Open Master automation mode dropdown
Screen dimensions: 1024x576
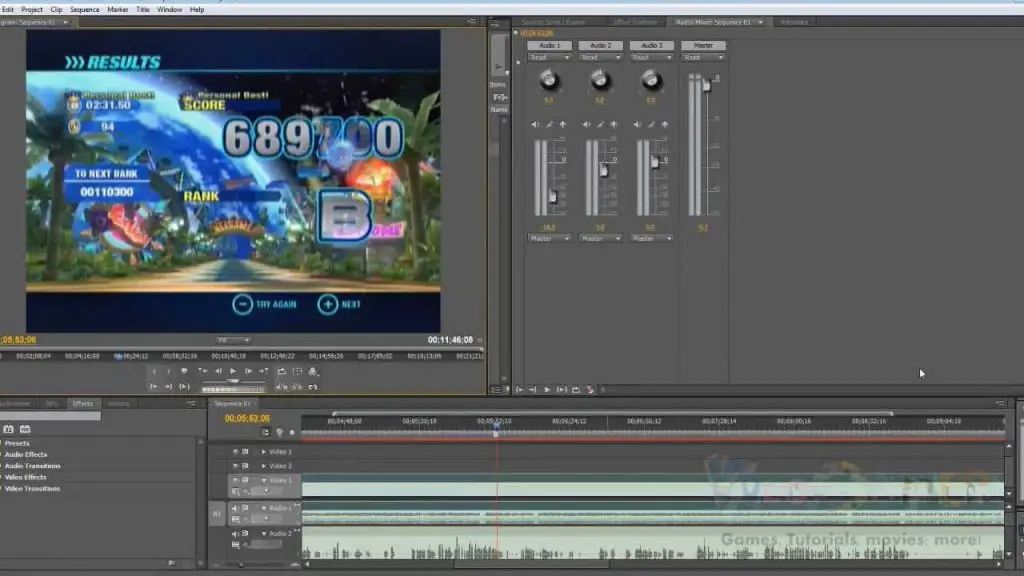pyautogui.click(x=703, y=57)
